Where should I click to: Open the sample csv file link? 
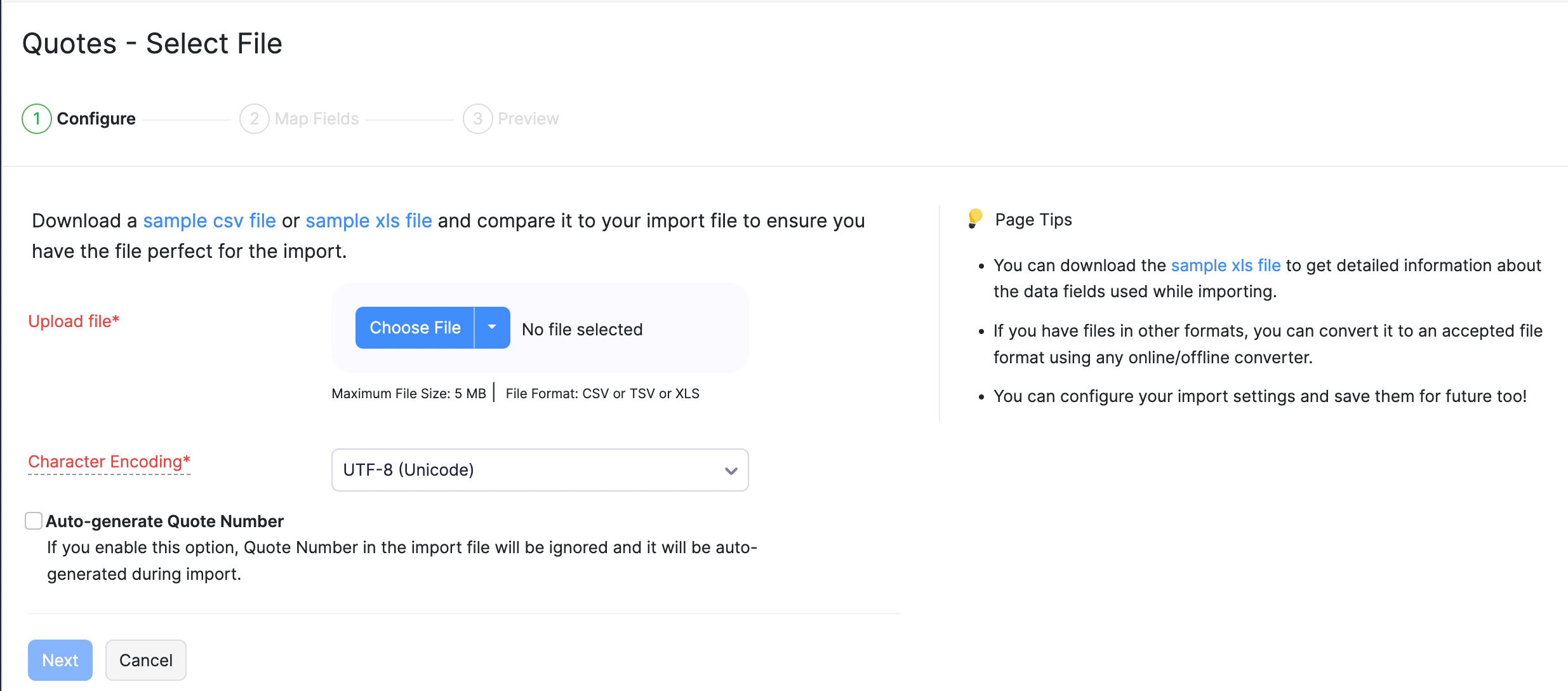(x=209, y=220)
